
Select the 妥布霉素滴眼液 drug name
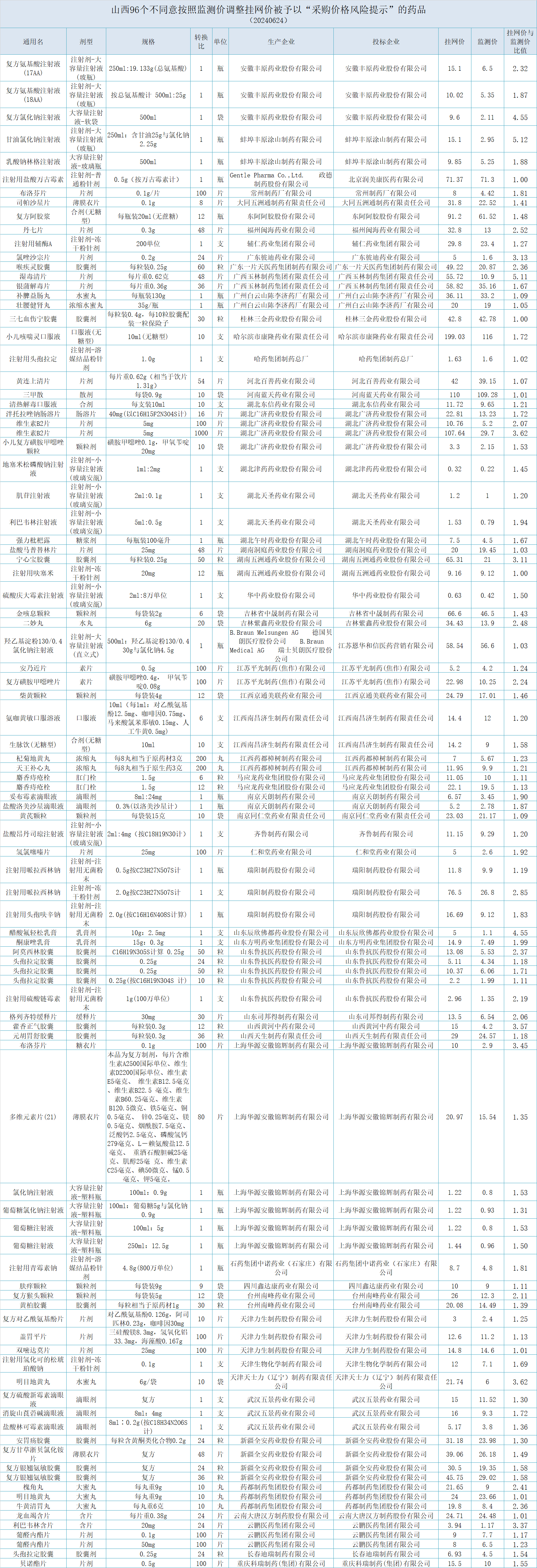[33, 797]
